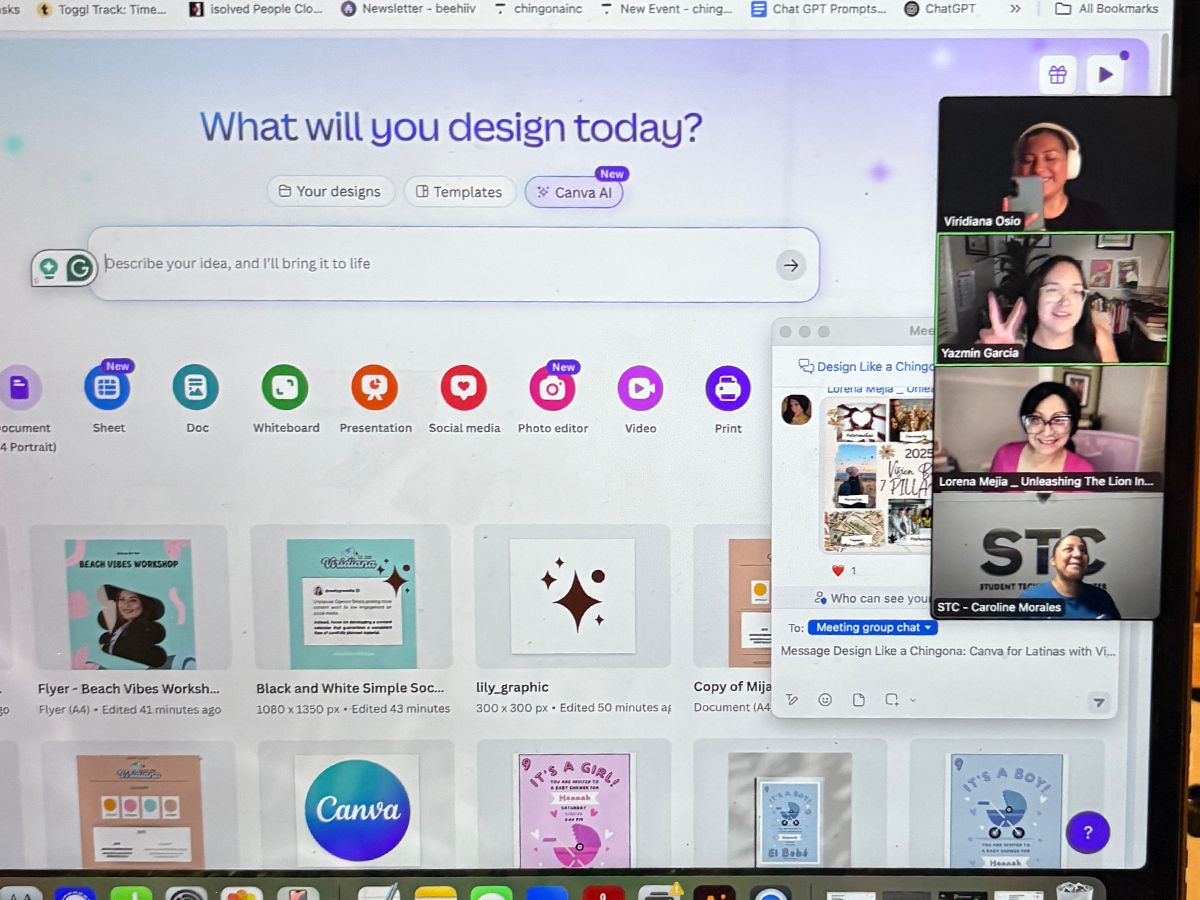Click the attach file icon in Zoom chat

(x=858, y=700)
